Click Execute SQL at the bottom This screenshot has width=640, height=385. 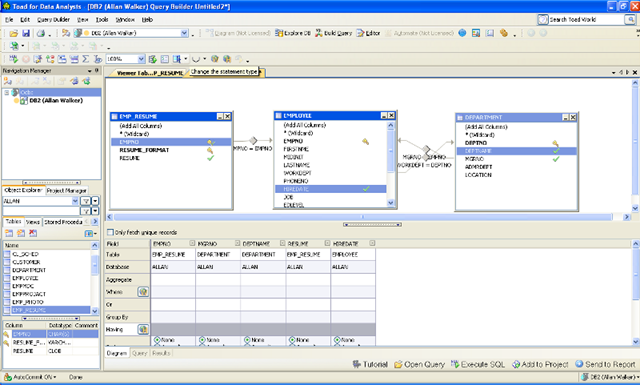click(x=478, y=364)
